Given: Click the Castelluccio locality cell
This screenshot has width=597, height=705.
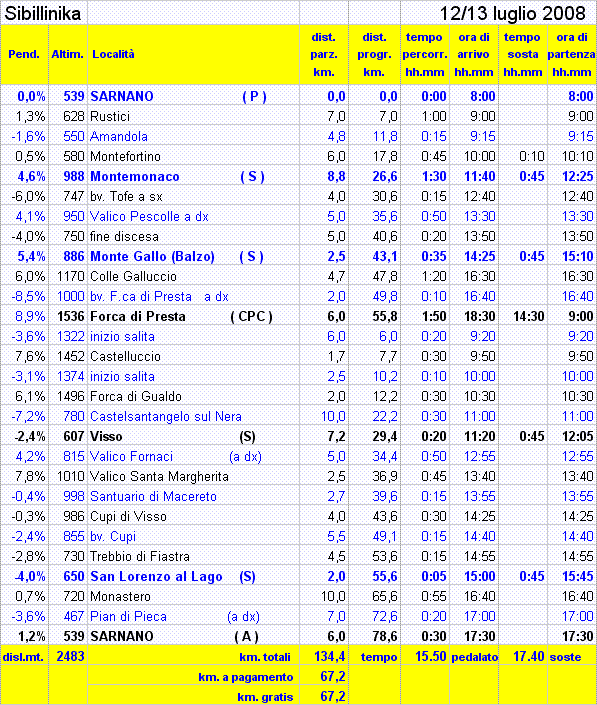Looking at the screenshot, I should 193,356.
